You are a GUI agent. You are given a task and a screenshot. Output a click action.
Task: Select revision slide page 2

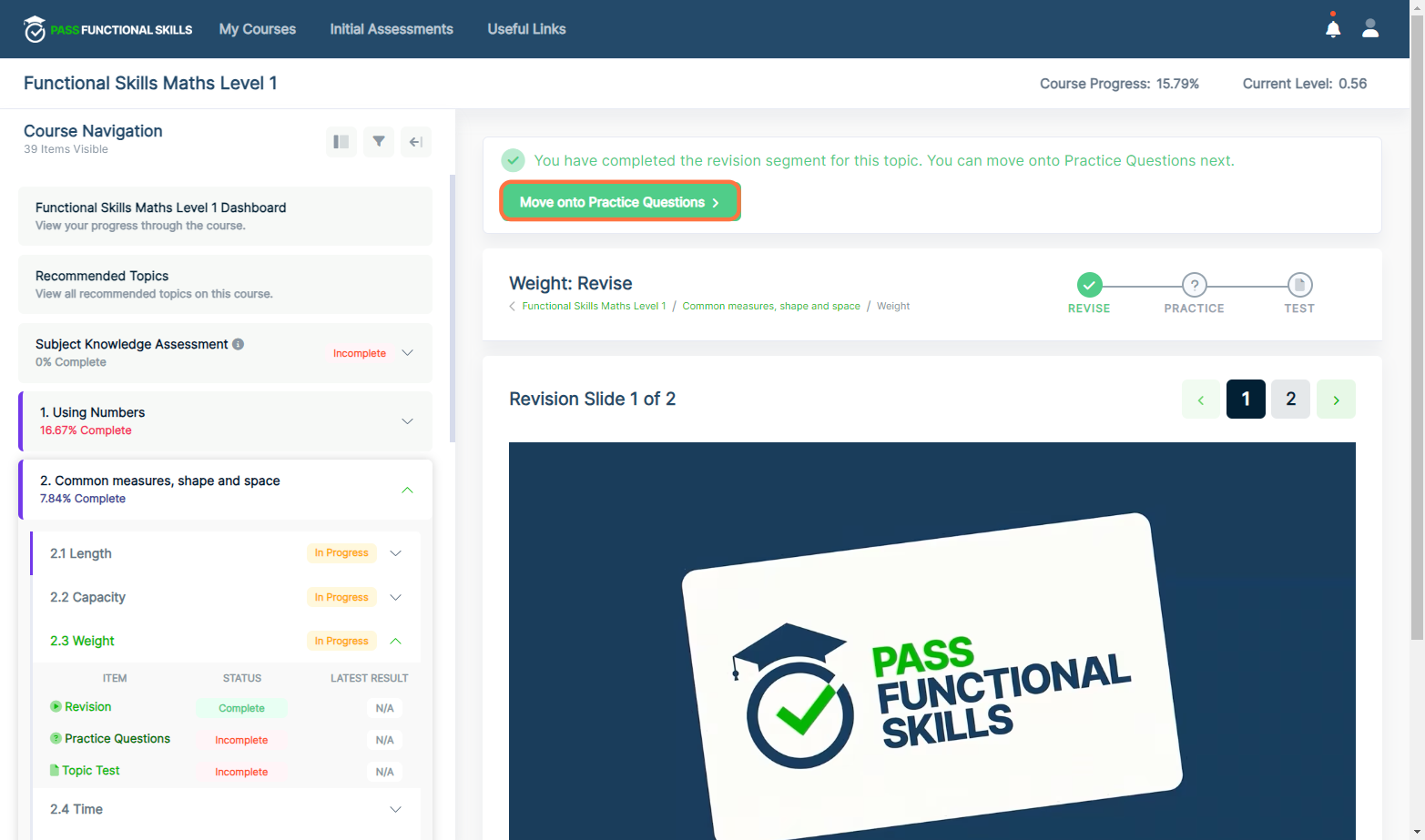[x=1290, y=400]
